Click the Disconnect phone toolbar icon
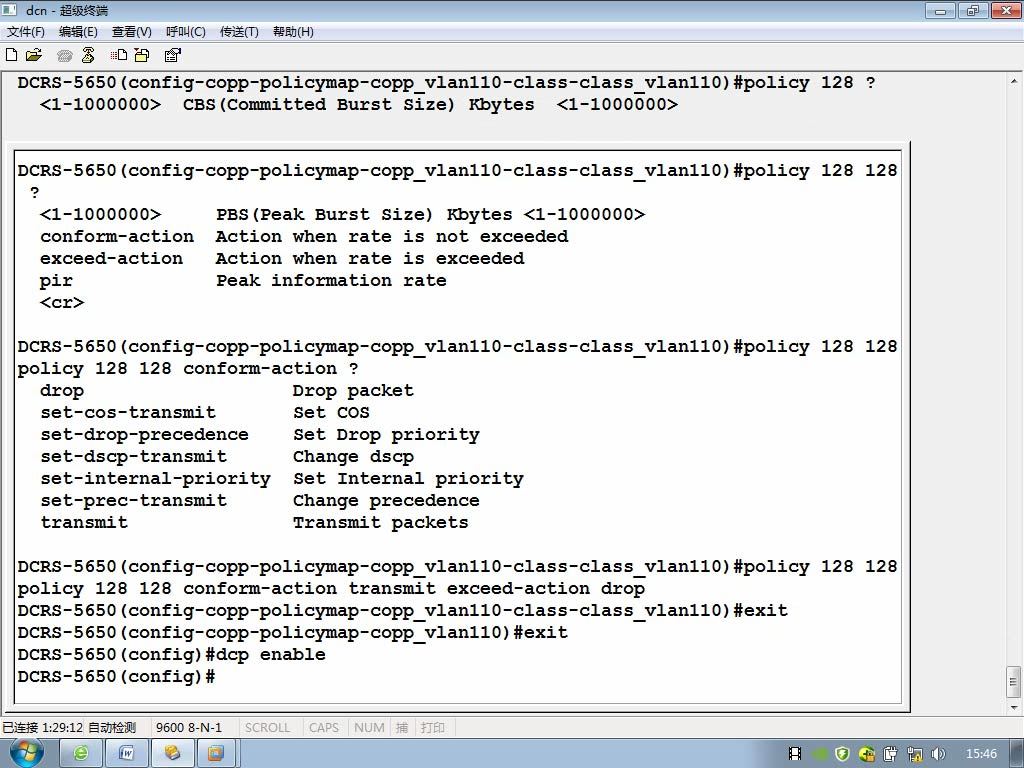 88,56
